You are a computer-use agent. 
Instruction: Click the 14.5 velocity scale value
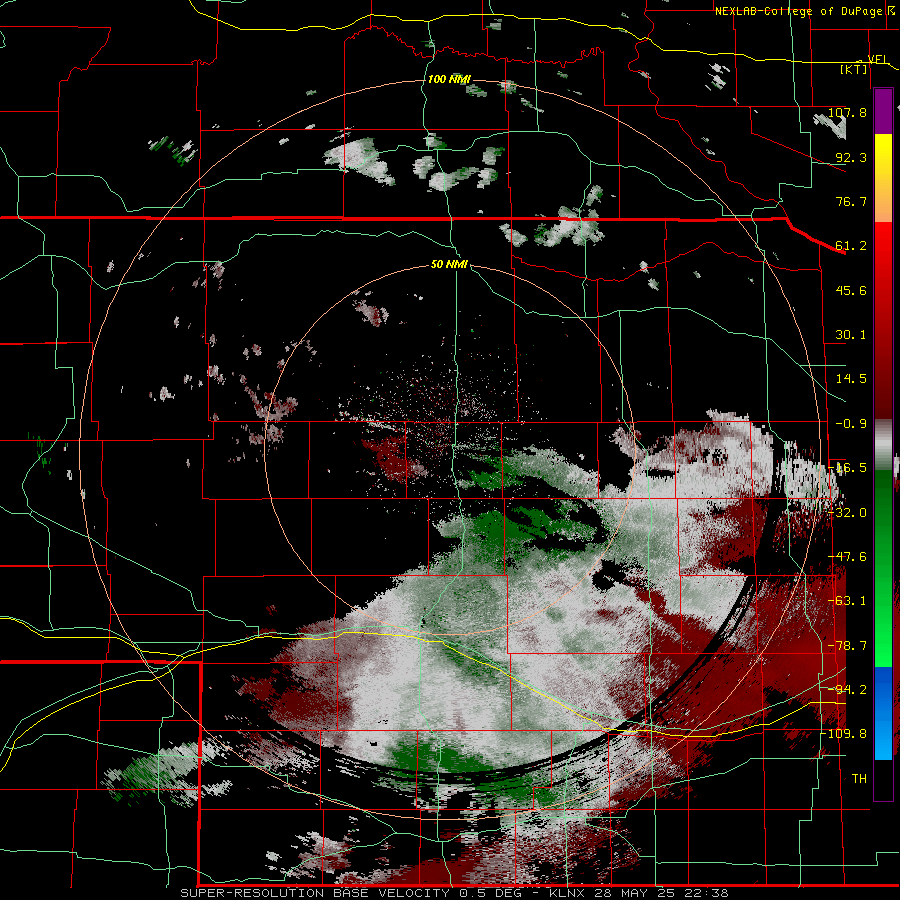coord(851,379)
